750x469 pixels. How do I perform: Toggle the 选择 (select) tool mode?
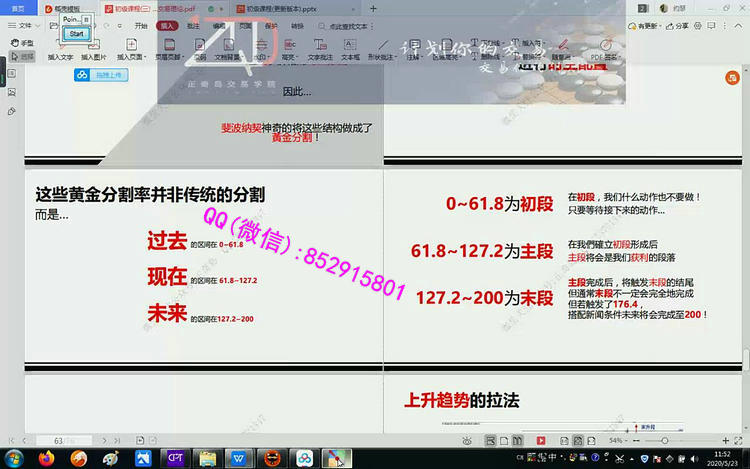click(x=20, y=56)
